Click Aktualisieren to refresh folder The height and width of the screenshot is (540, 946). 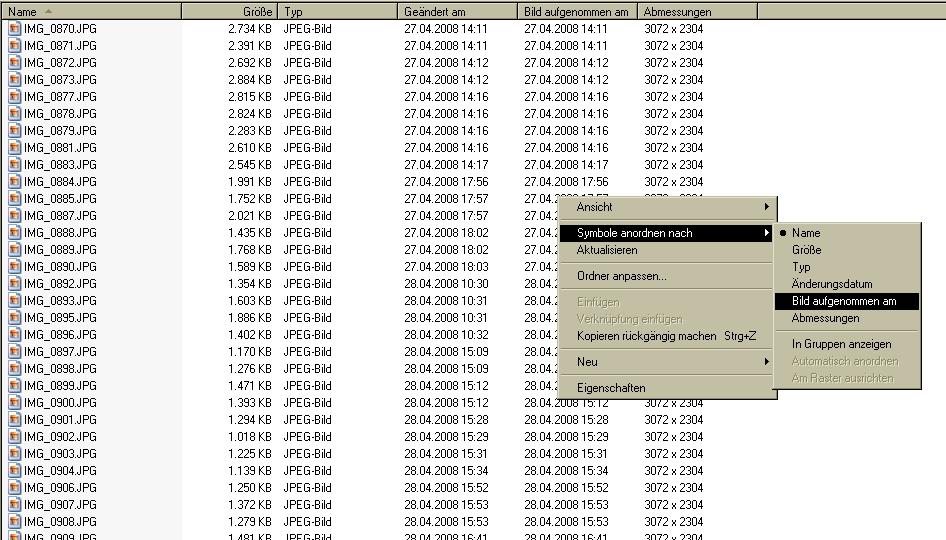[607, 250]
